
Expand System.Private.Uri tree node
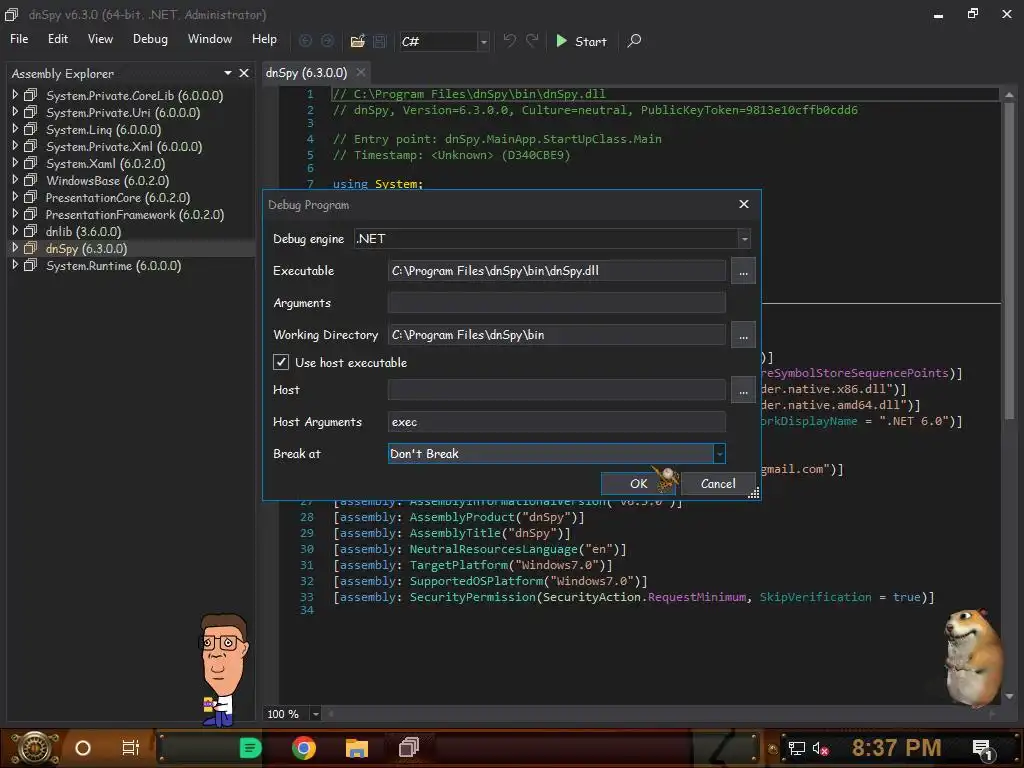click(15, 112)
